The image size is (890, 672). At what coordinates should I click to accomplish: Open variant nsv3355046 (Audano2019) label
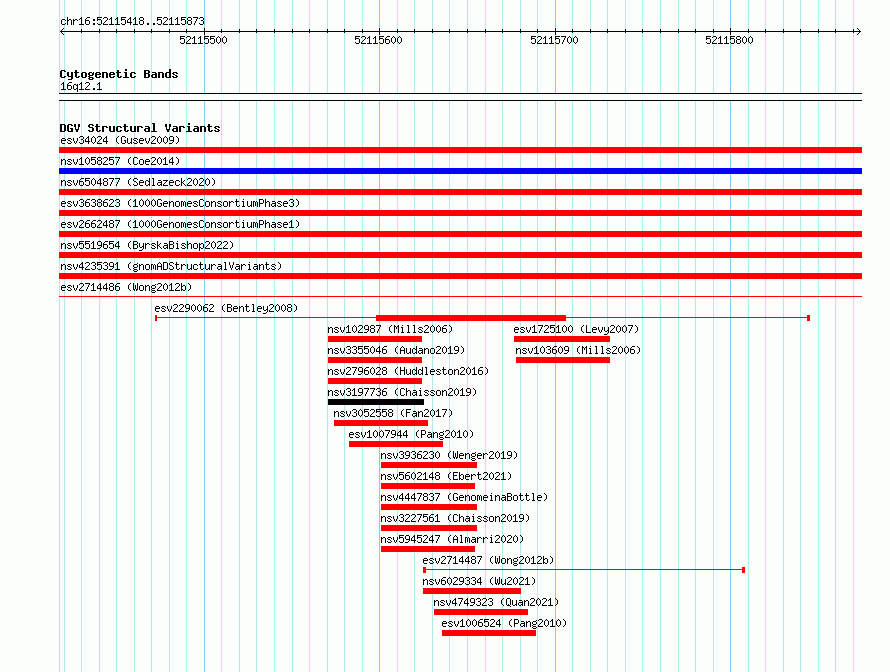(396, 350)
